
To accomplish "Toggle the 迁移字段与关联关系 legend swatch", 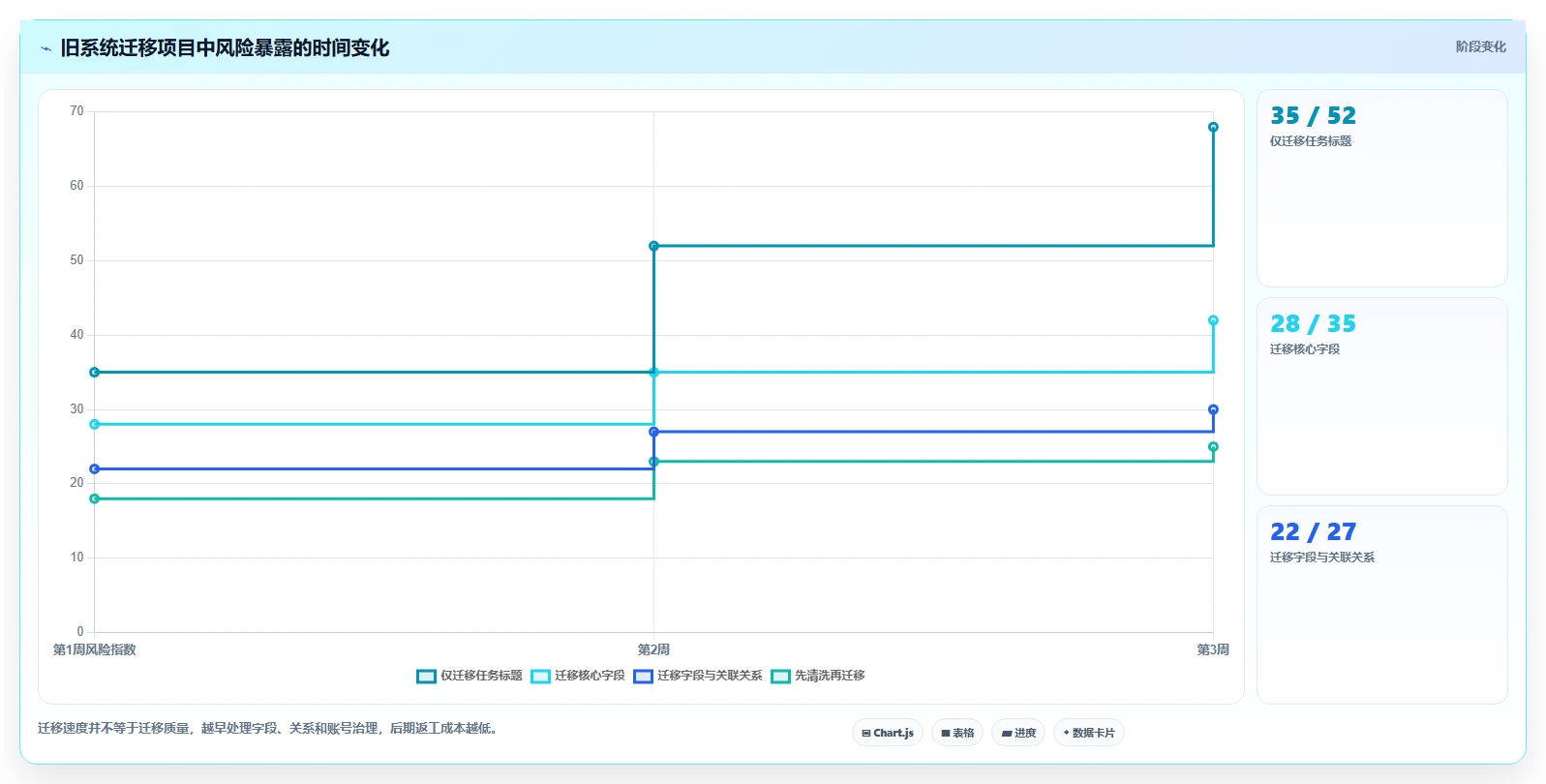I will (643, 676).
